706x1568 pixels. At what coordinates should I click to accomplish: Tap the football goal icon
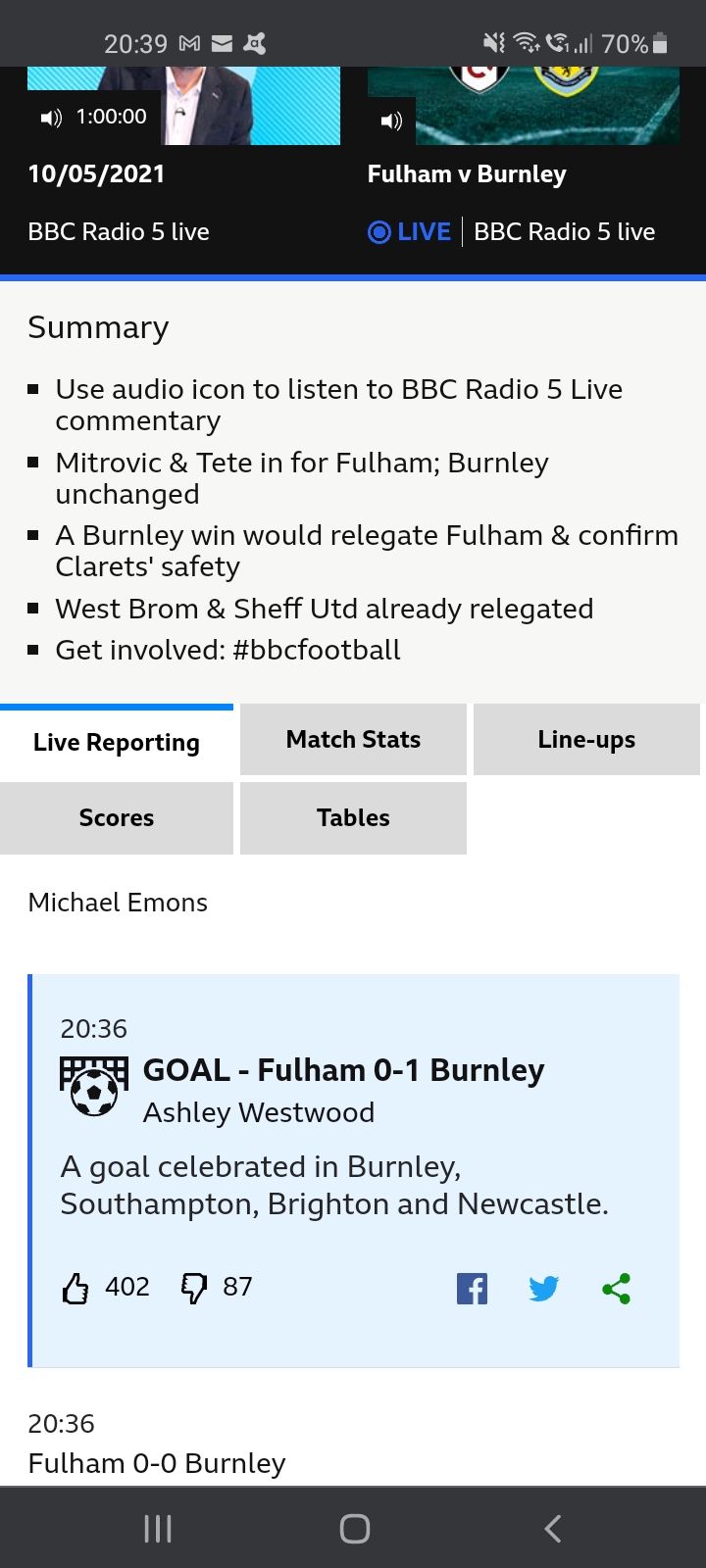[94, 1086]
